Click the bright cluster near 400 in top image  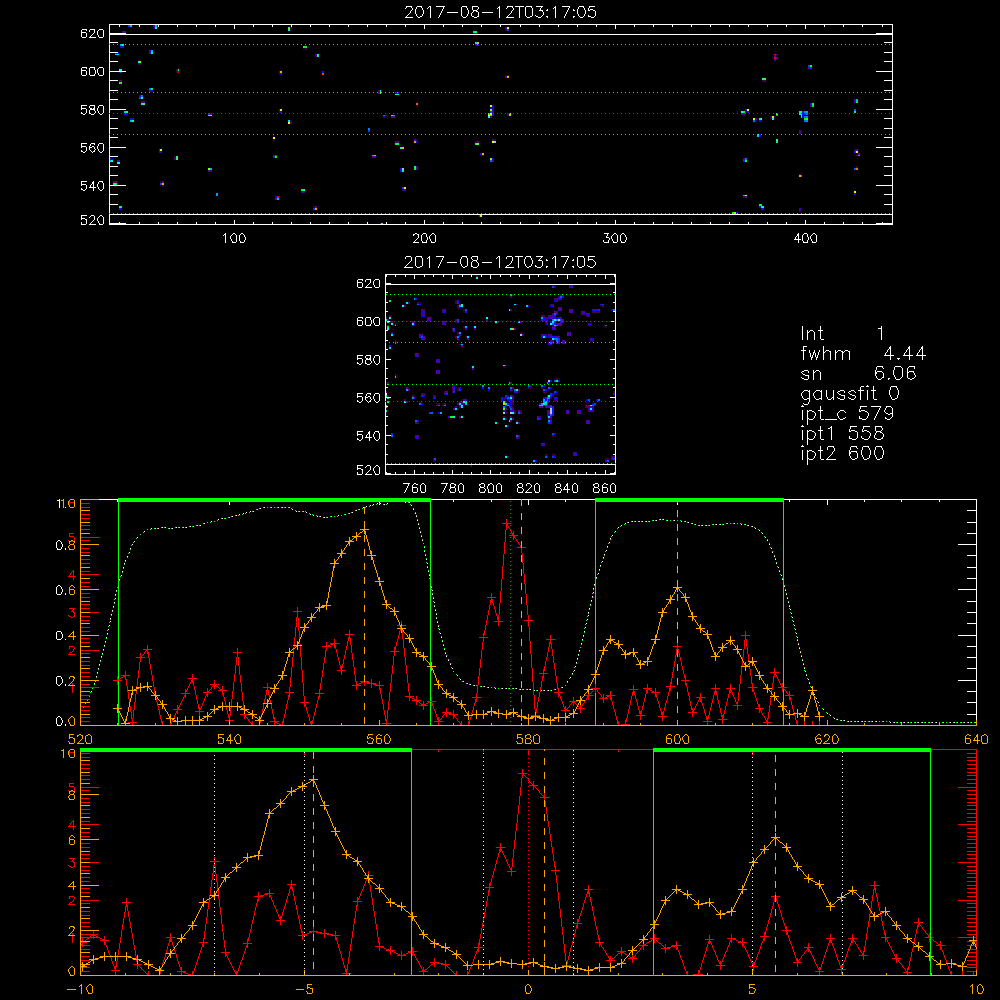[x=804, y=115]
